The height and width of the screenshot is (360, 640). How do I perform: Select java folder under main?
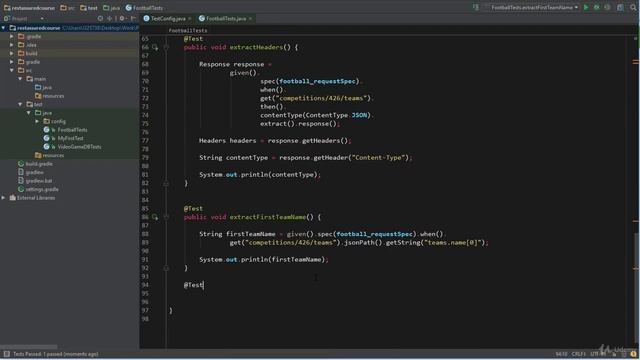(43, 87)
